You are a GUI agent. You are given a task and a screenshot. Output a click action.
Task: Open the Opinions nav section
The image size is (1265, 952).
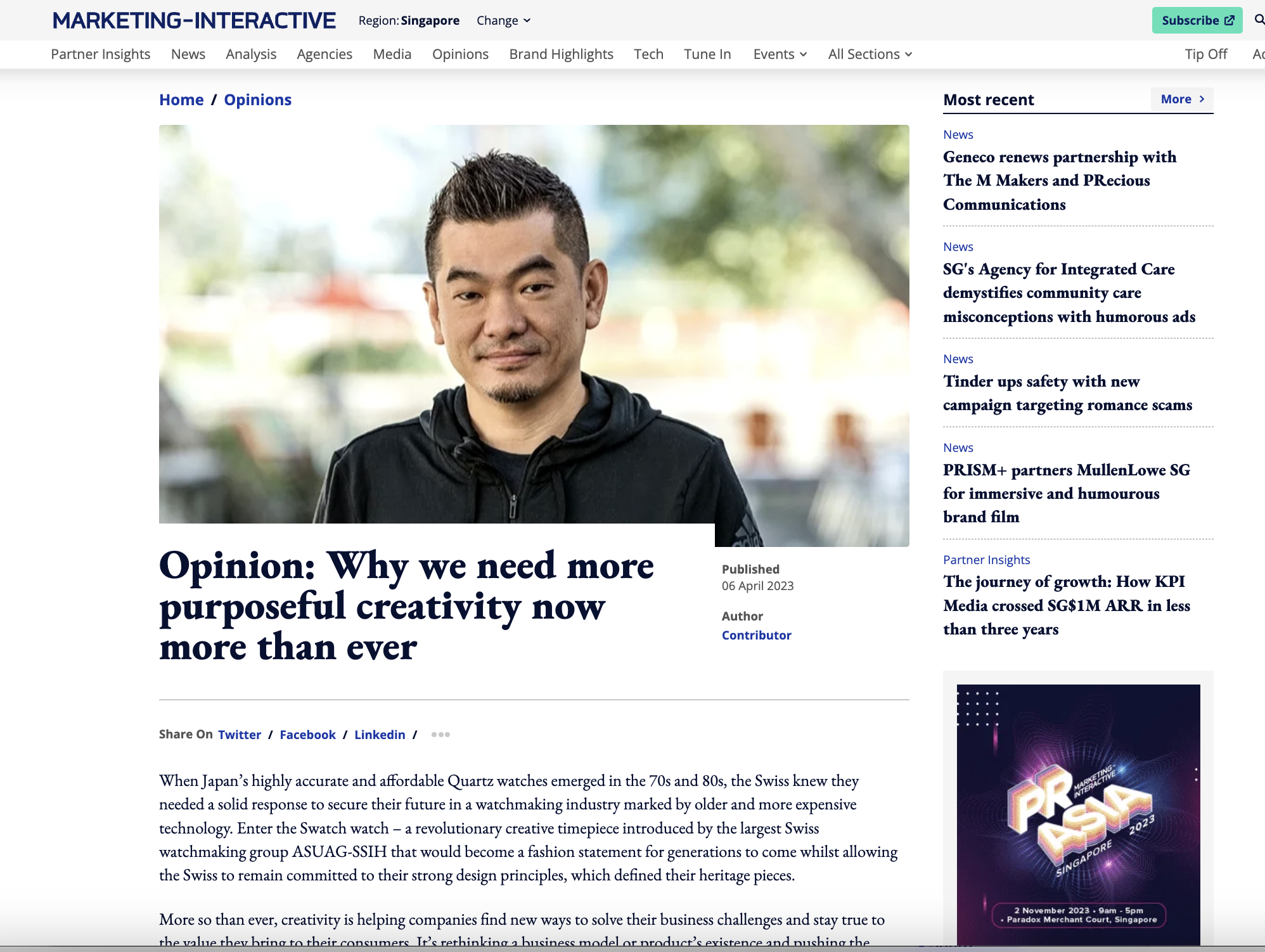coord(460,54)
